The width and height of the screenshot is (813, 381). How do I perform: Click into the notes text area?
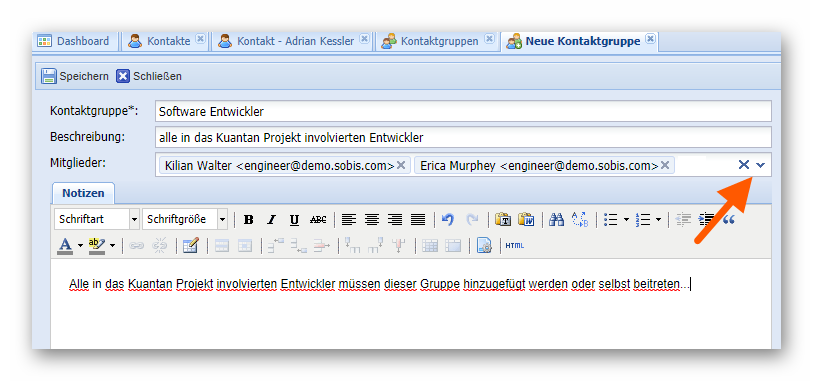(x=411, y=304)
